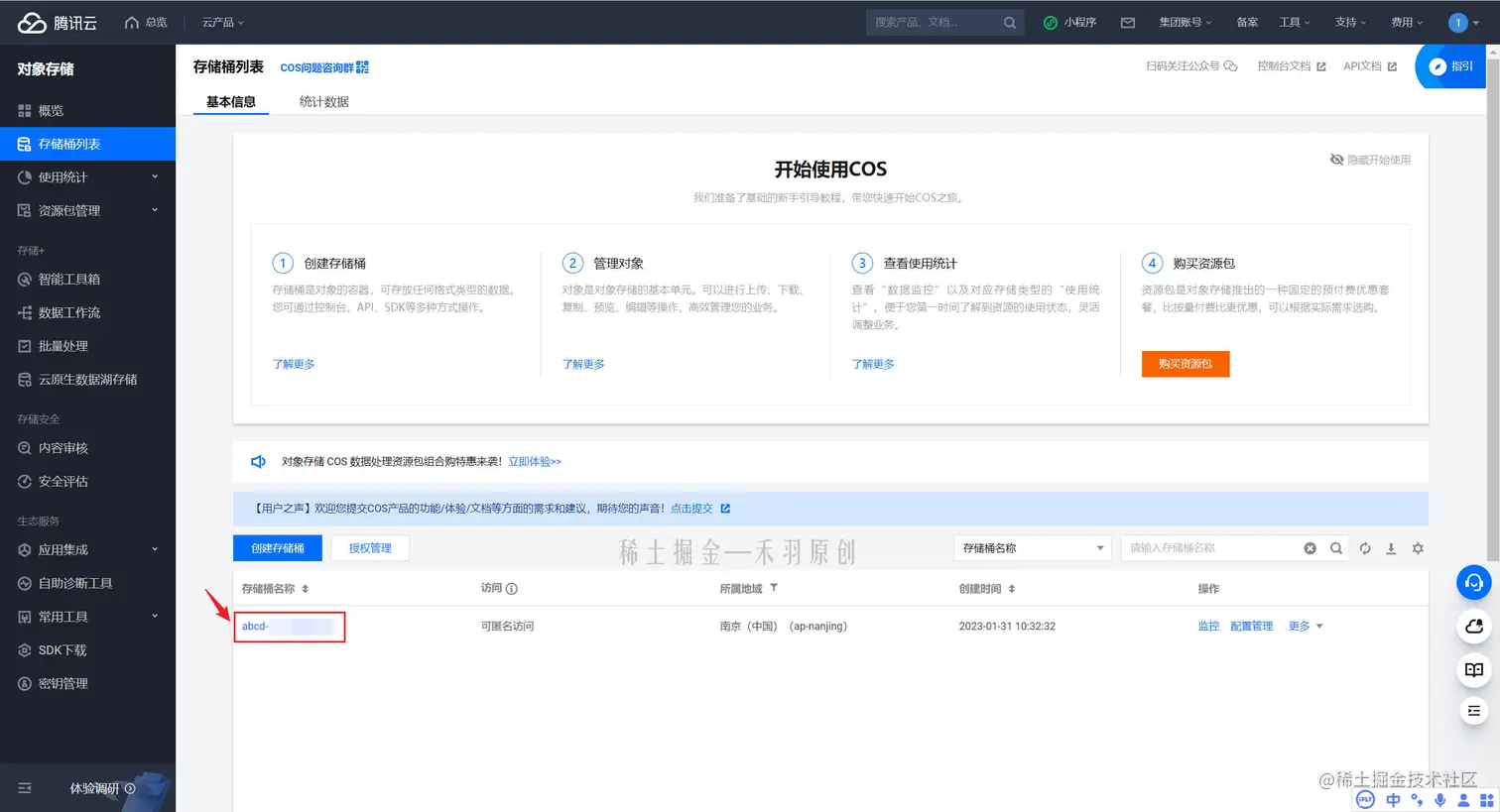Click the 备案 top bar item
Screen dimensions: 1500x812
click(1247, 22)
